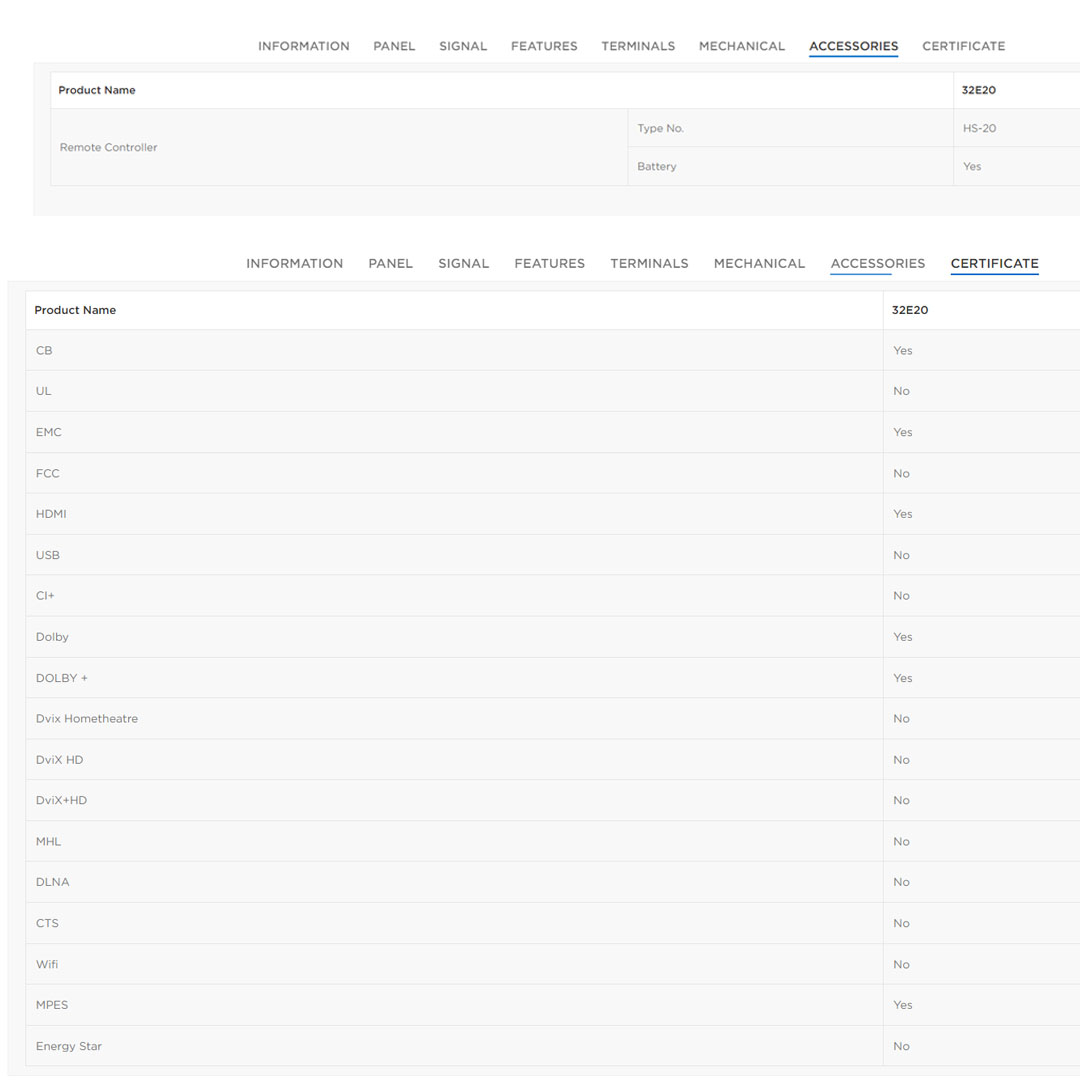
Task: Open the Information tab in the upper tab bar
Action: click(303, 46)
